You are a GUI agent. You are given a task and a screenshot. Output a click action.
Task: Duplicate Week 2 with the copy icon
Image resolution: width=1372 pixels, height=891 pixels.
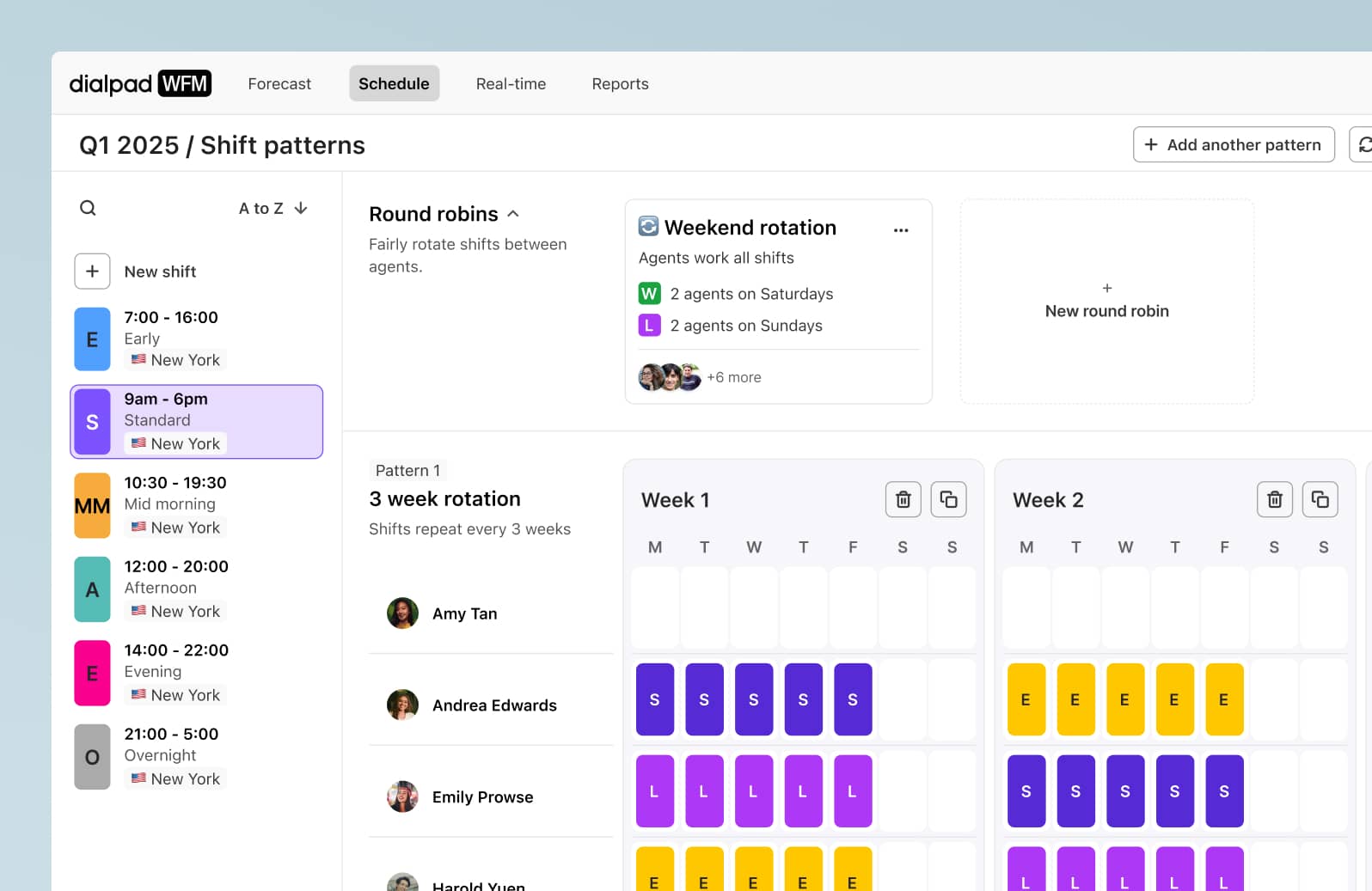coord(1320,499)
